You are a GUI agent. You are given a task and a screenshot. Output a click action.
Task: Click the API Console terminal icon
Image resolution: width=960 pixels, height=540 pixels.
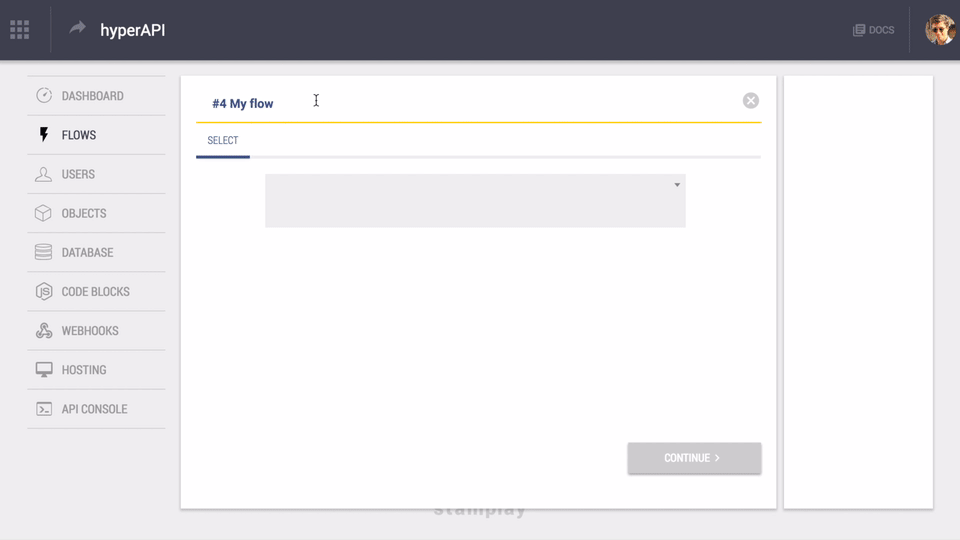(43, 409)
